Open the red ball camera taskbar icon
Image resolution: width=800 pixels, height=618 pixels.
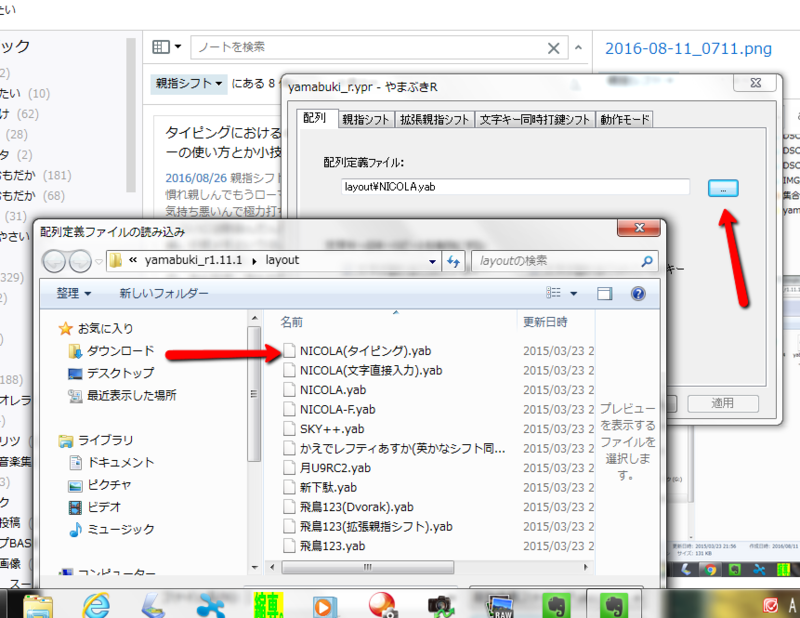click(x=382, y=606)
